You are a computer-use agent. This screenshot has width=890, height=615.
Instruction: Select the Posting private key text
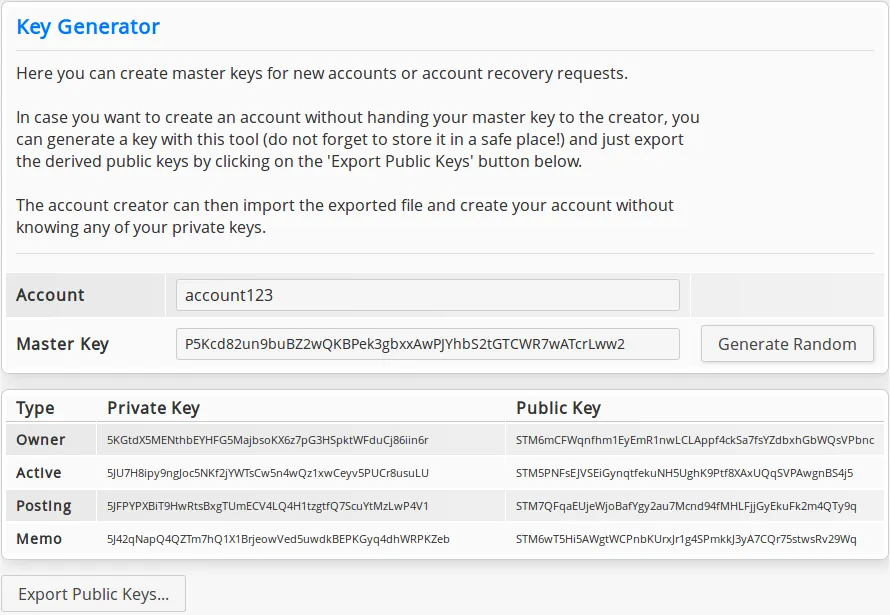click(267, 506)
